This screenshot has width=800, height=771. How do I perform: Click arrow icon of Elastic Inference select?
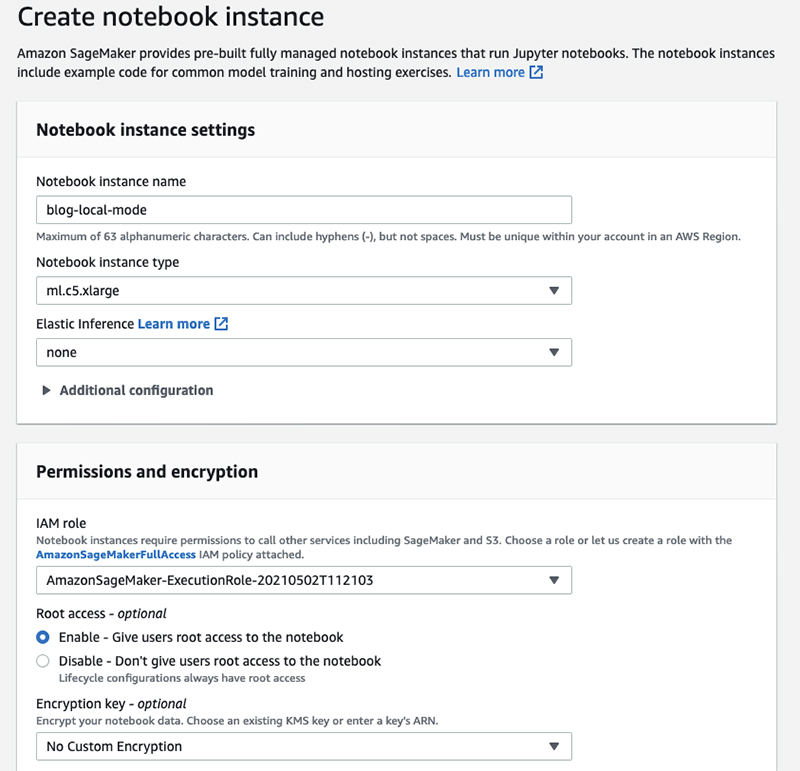click(554, 352)
